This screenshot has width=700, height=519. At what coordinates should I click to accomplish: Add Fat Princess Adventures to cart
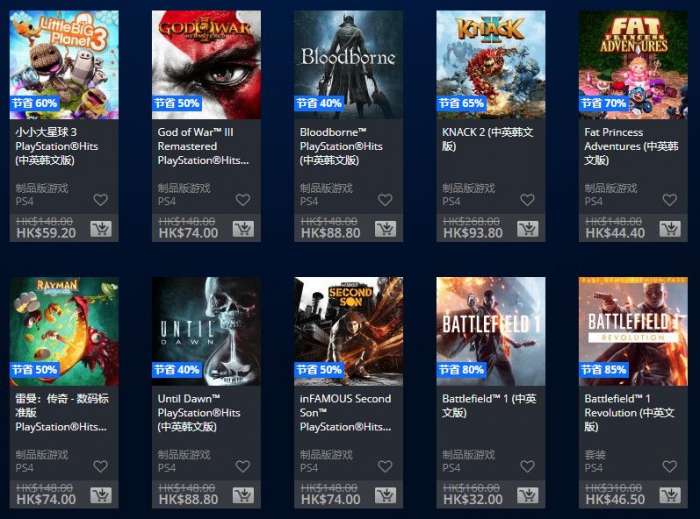pos(670,228)
